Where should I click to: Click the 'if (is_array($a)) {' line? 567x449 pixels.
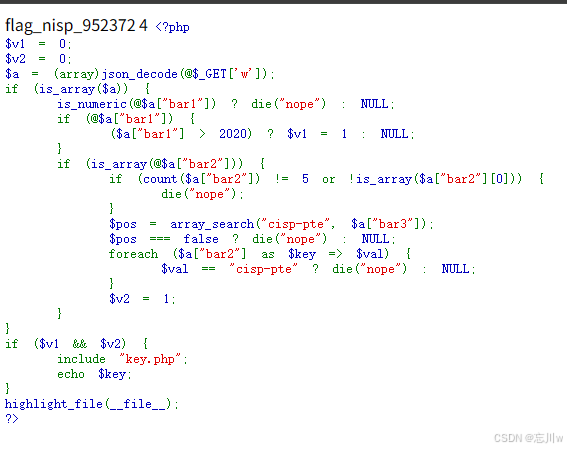77,89
